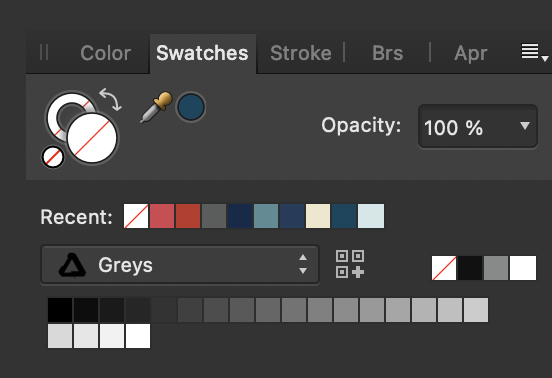Click the panel drag grip handle
552x378 pixels.
pos(44,52)
